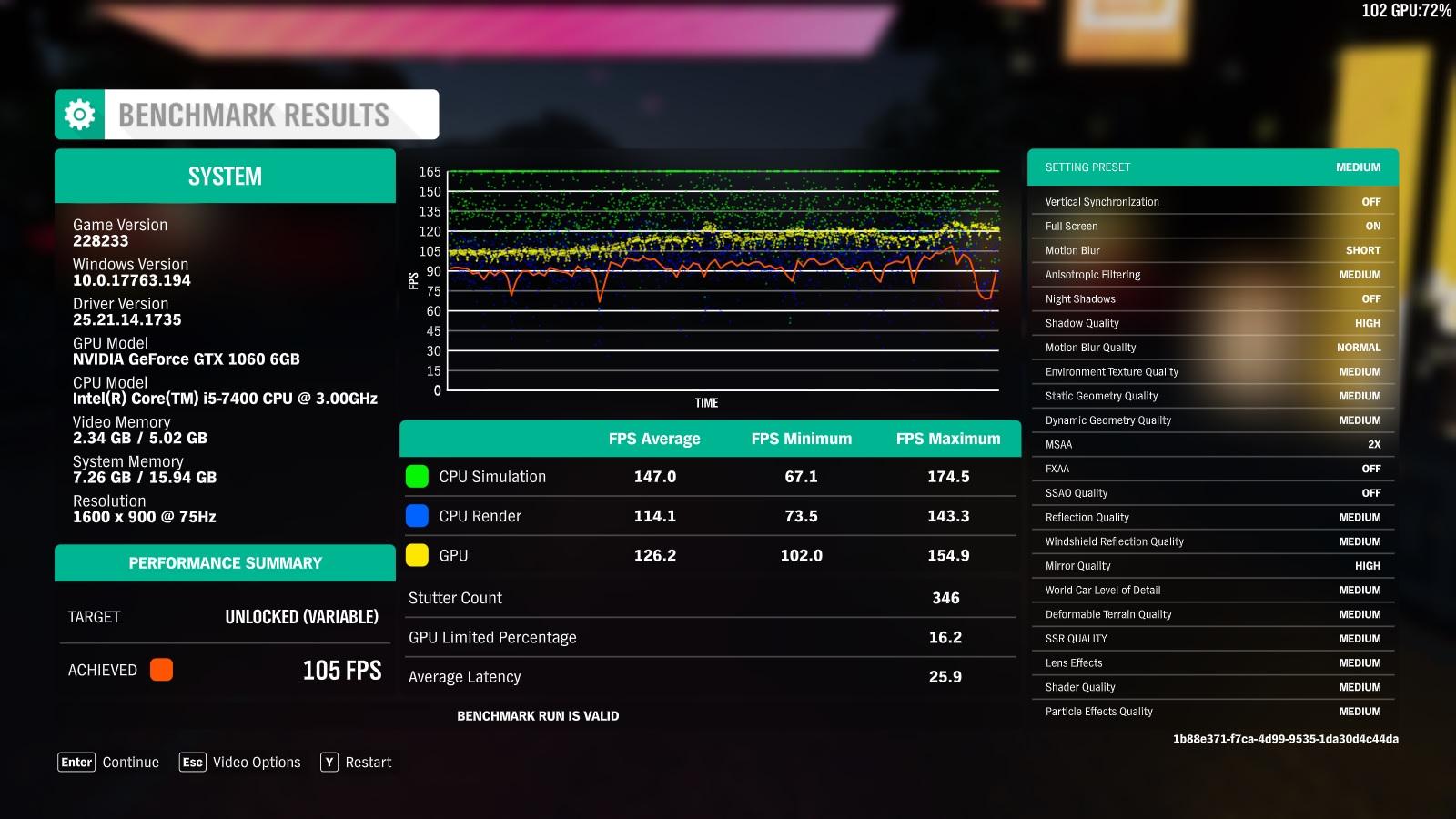Click the Motion Blur SHORT value
The height and width of the screenshot is (819, 1456).
click(x=1363, y=250)
